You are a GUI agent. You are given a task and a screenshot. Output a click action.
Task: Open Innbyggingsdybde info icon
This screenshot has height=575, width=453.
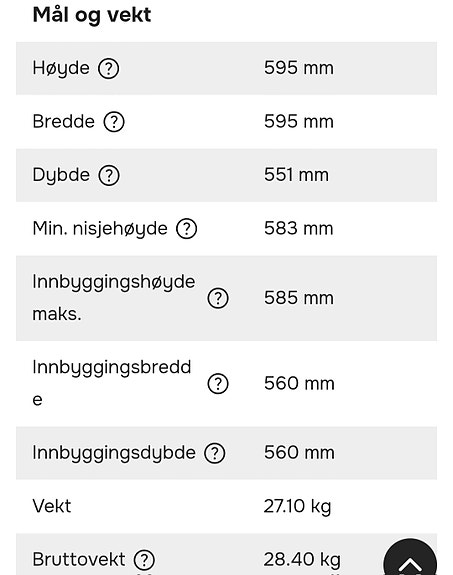(x=215, y=453)
